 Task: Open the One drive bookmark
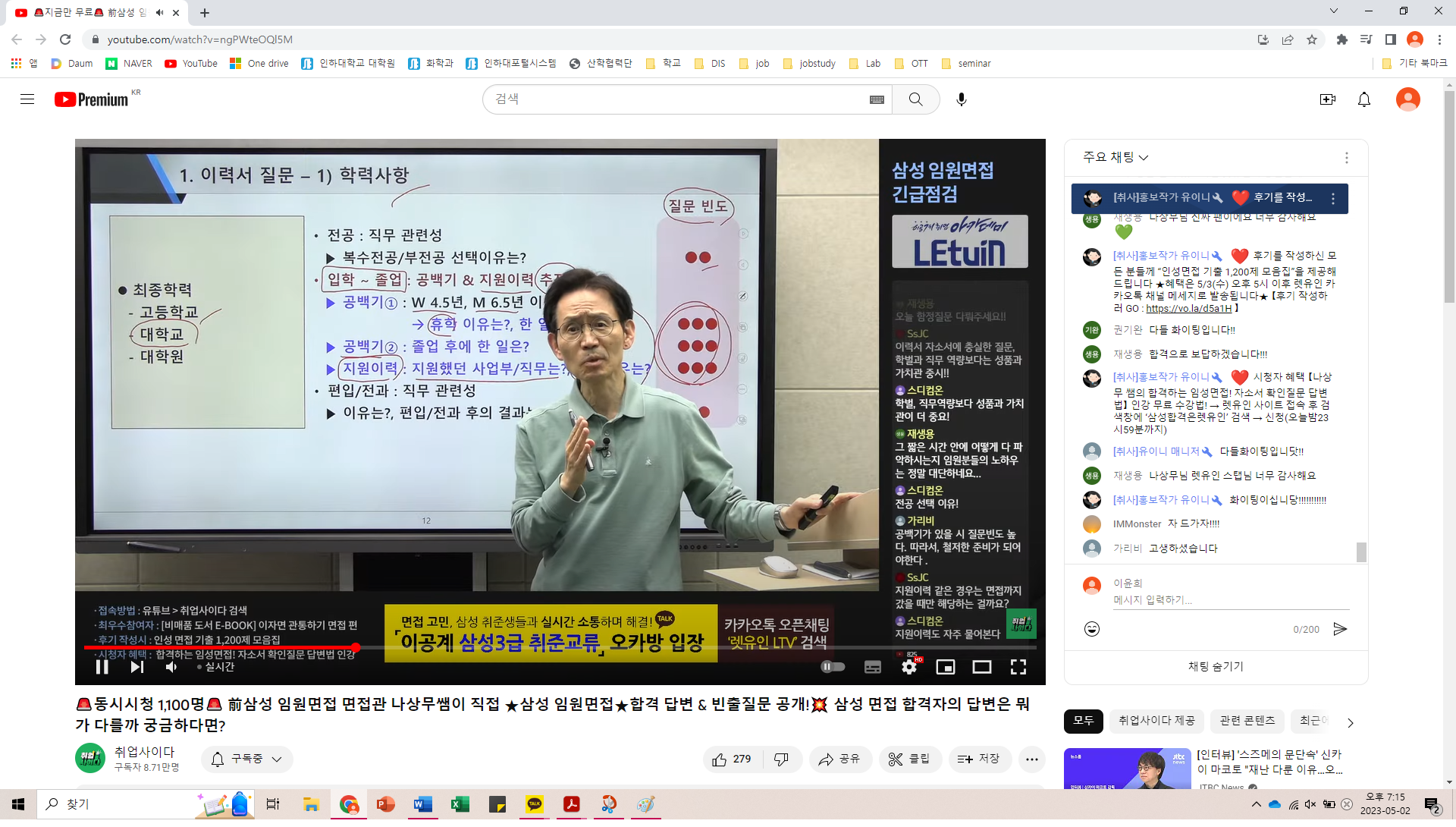pyautogui.click(x=259, y=64)
